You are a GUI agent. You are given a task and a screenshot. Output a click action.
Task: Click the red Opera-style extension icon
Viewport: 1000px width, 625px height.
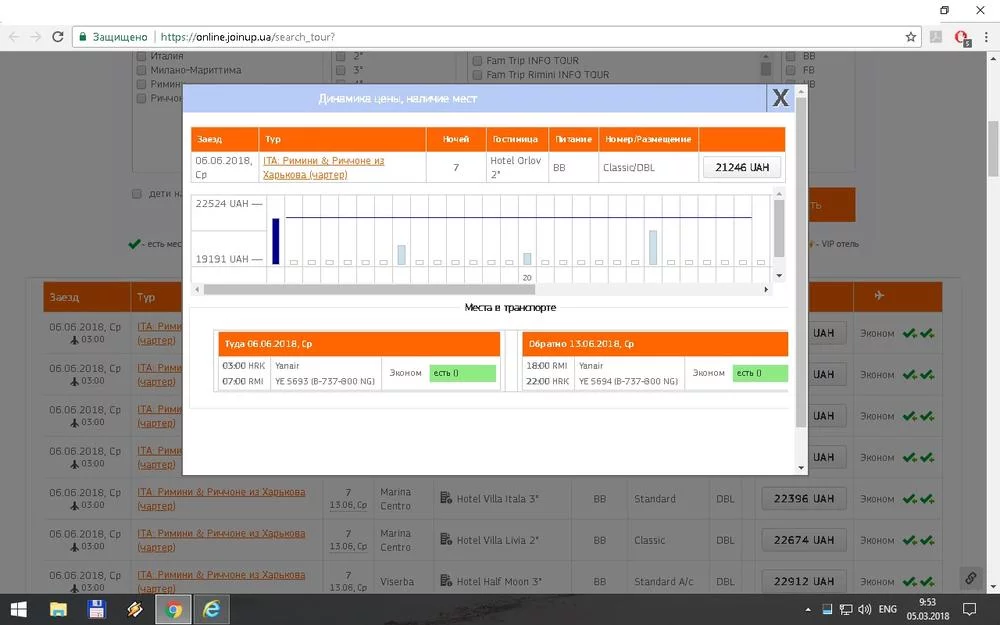click(962, 38)
